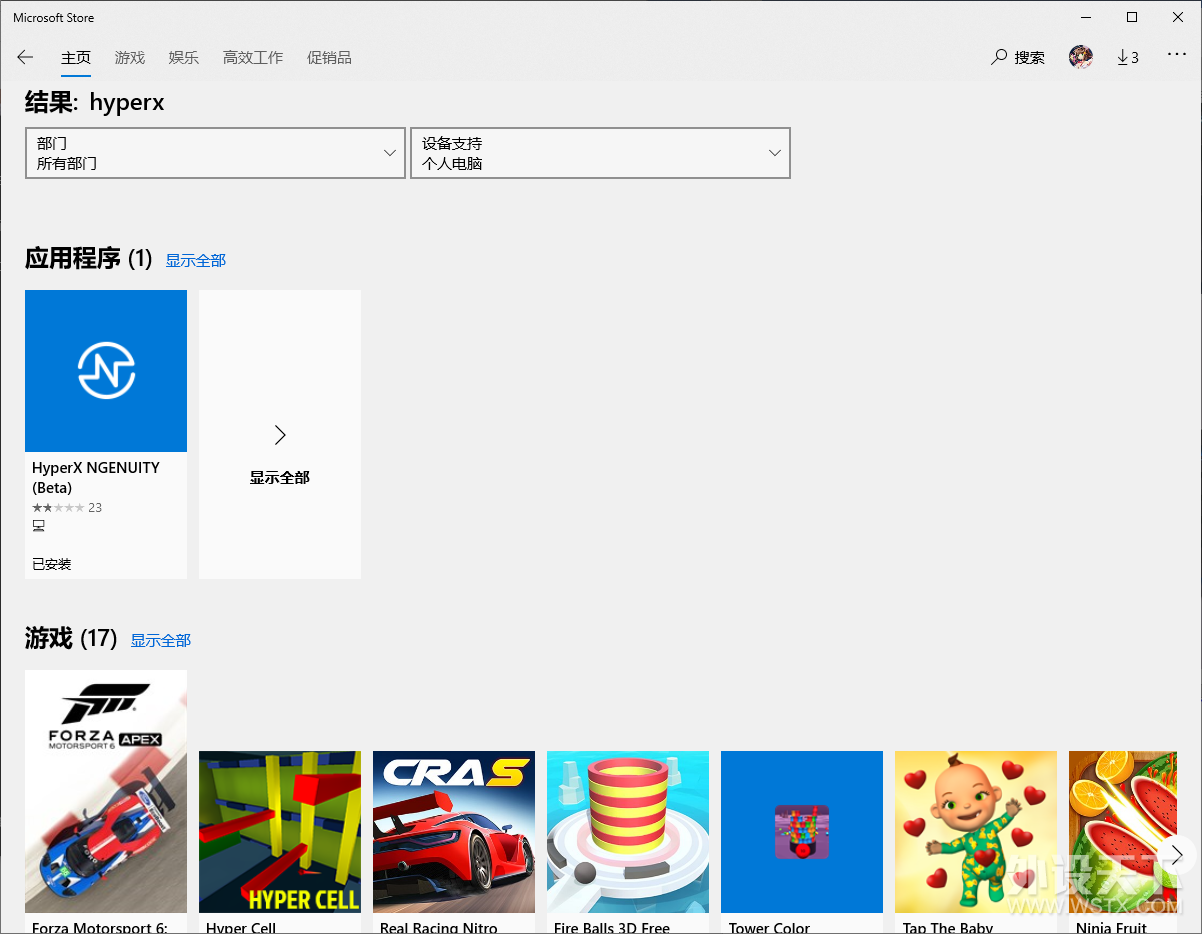This screenshot has width=1202, height=934.
Task: Go back with the back arrow
Action: [x=25, y=58]
